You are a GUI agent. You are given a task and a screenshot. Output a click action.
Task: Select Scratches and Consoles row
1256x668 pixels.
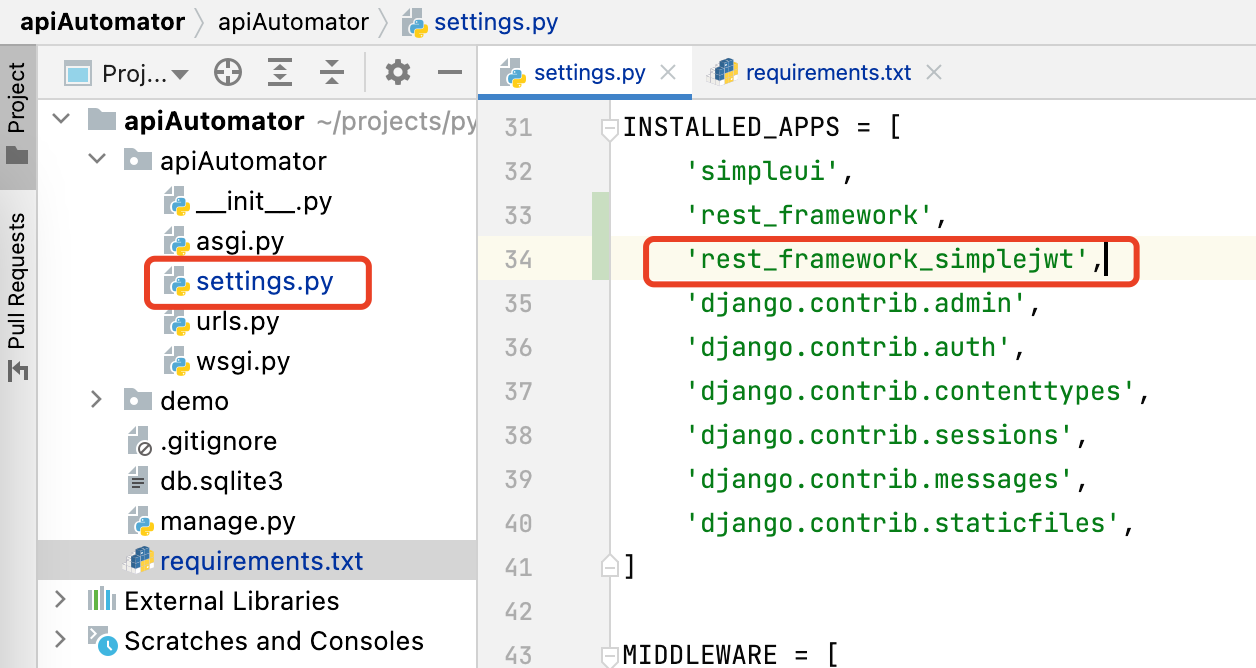click(257, 641)
